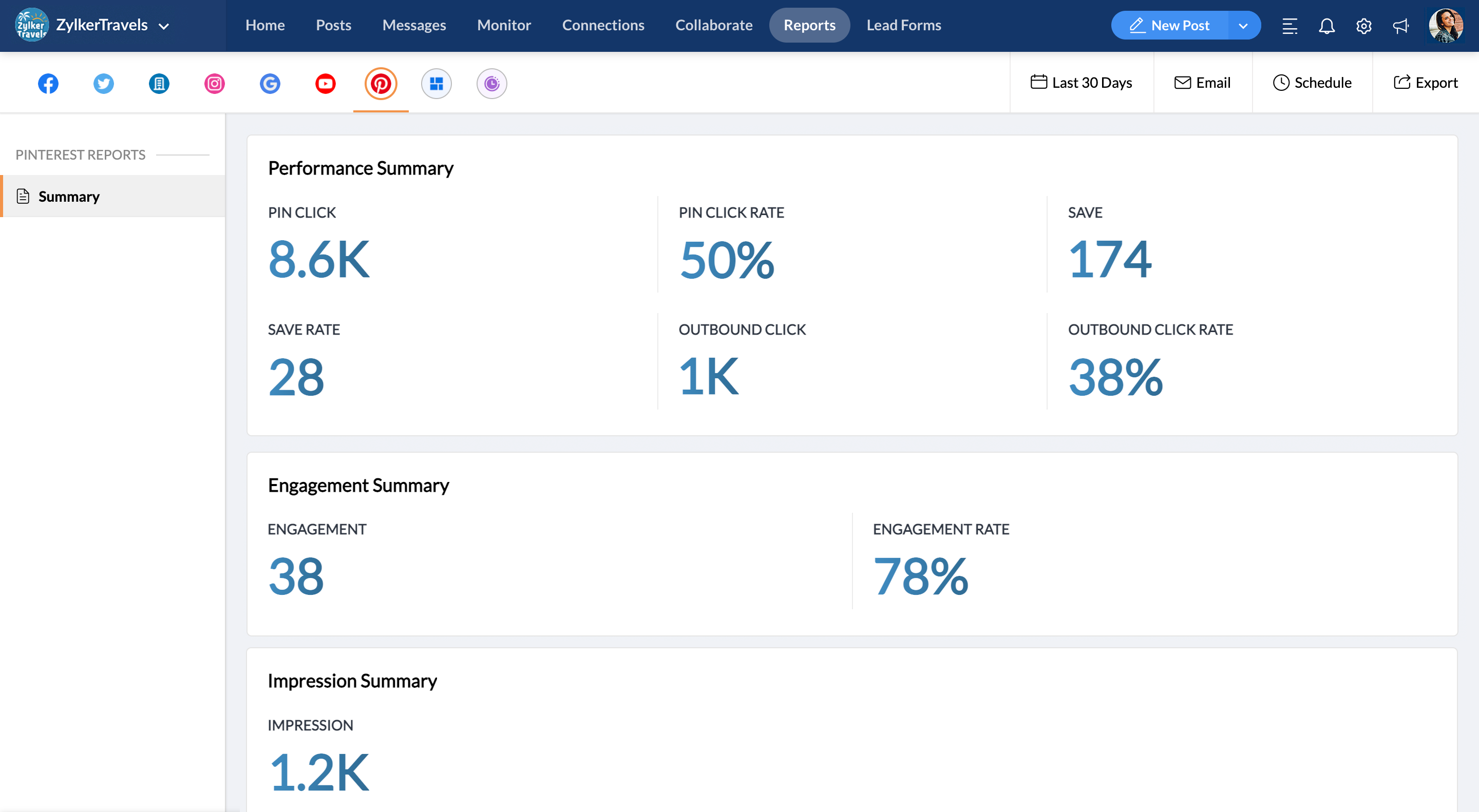Select Summary in Pinterest Reports sidebar
1479x812 pixels.
(x=69, y=197)
